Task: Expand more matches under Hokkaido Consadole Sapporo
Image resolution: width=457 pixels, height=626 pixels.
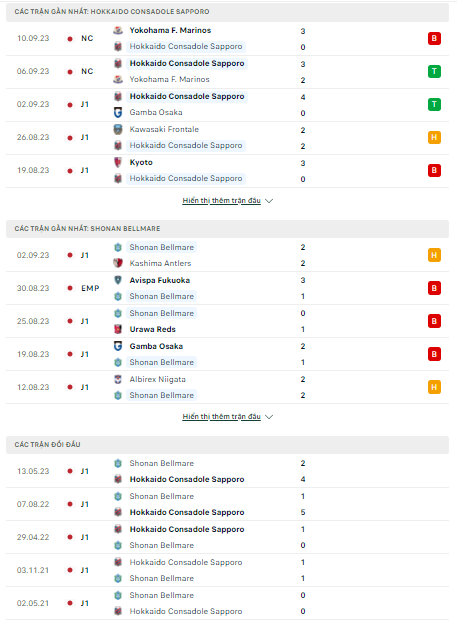Action: 222,200
